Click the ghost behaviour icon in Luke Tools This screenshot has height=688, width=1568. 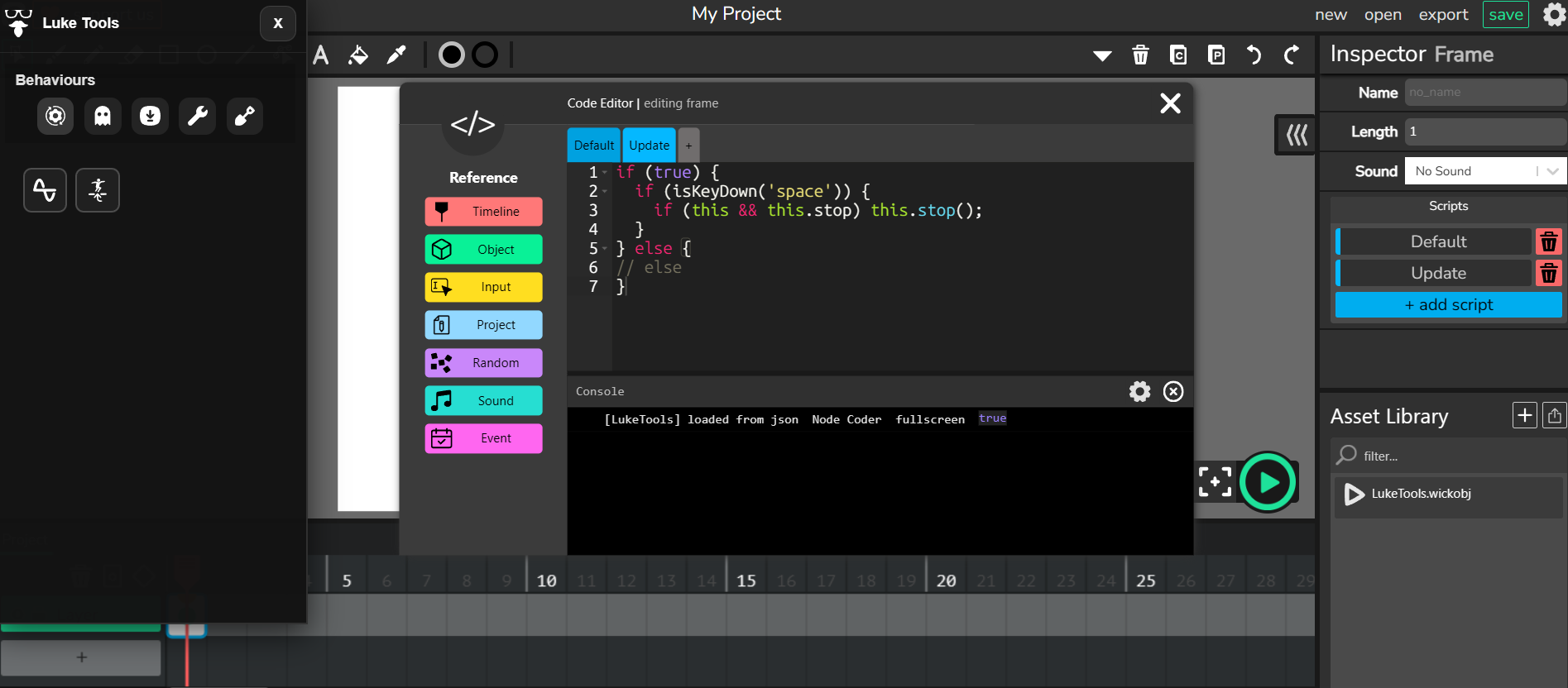[x=103, y=116]
